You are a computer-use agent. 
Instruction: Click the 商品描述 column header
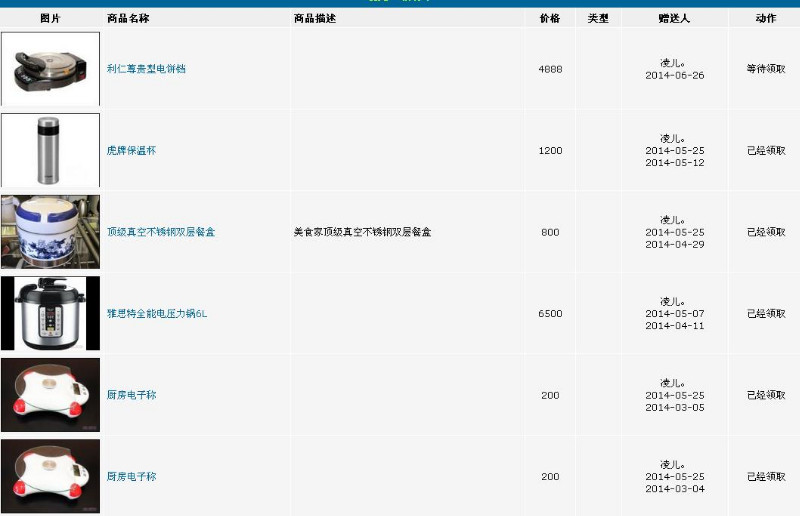(315, 18)
